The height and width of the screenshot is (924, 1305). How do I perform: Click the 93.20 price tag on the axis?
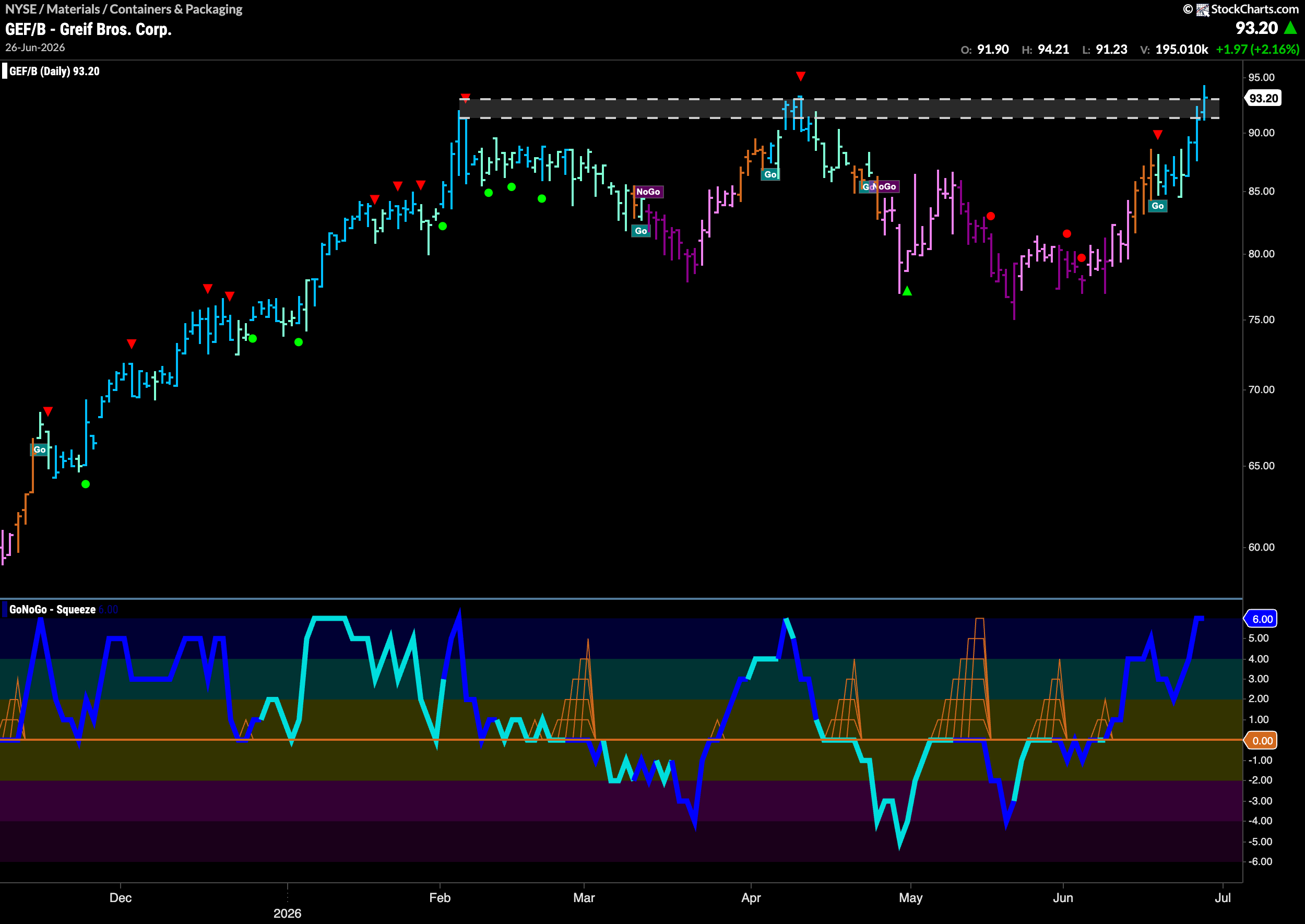tap(1263, 99)
